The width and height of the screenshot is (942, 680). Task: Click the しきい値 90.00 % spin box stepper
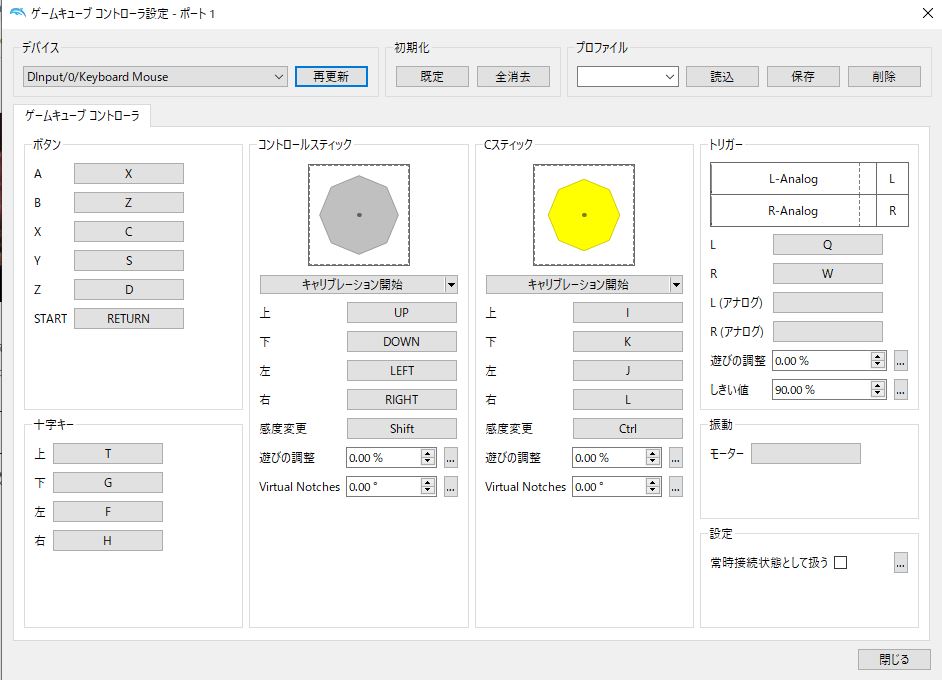(878, 390)
